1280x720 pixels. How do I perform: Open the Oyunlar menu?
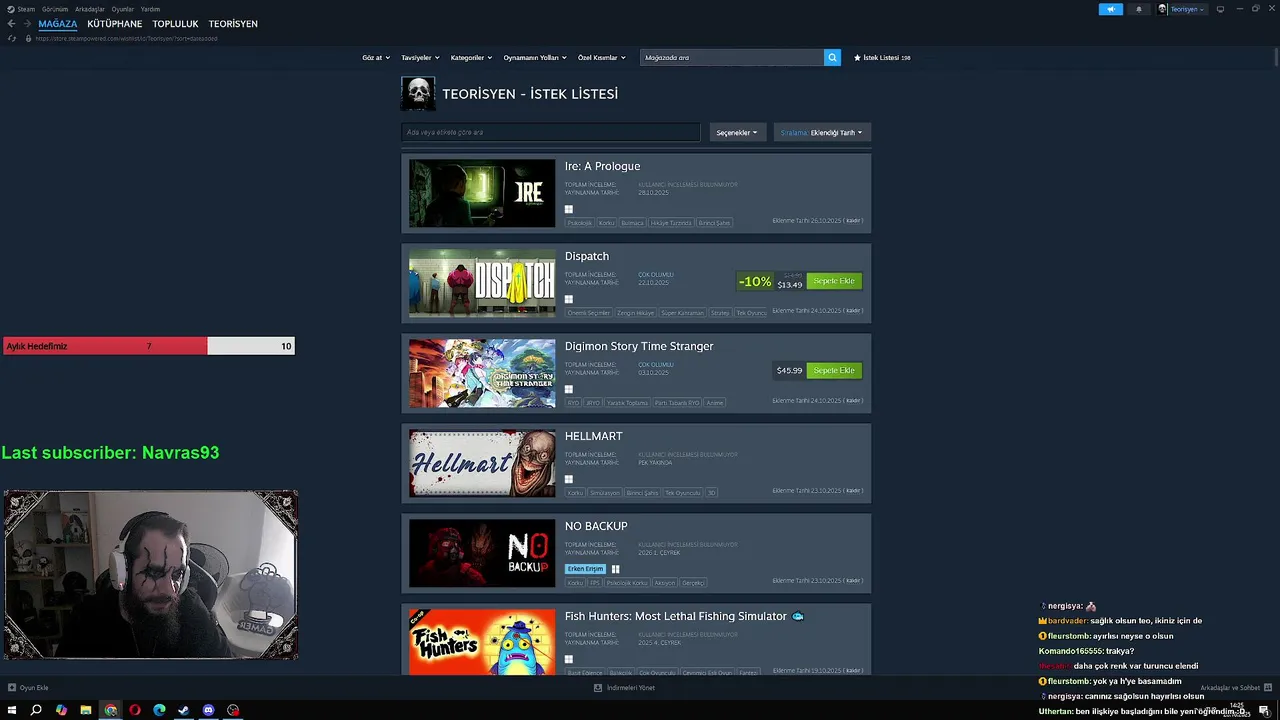click(x=123, y=9)
